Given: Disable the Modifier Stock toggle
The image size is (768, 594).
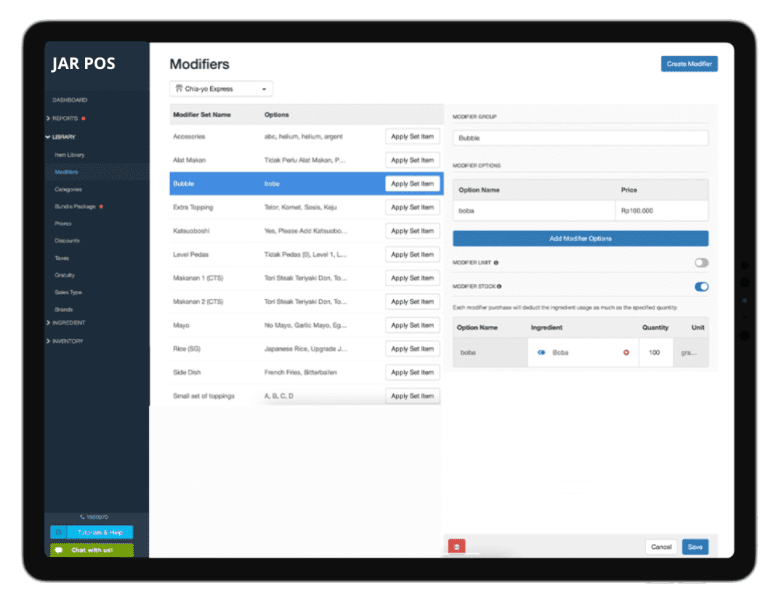Looking at the screenshot, I should click(701, 287).
